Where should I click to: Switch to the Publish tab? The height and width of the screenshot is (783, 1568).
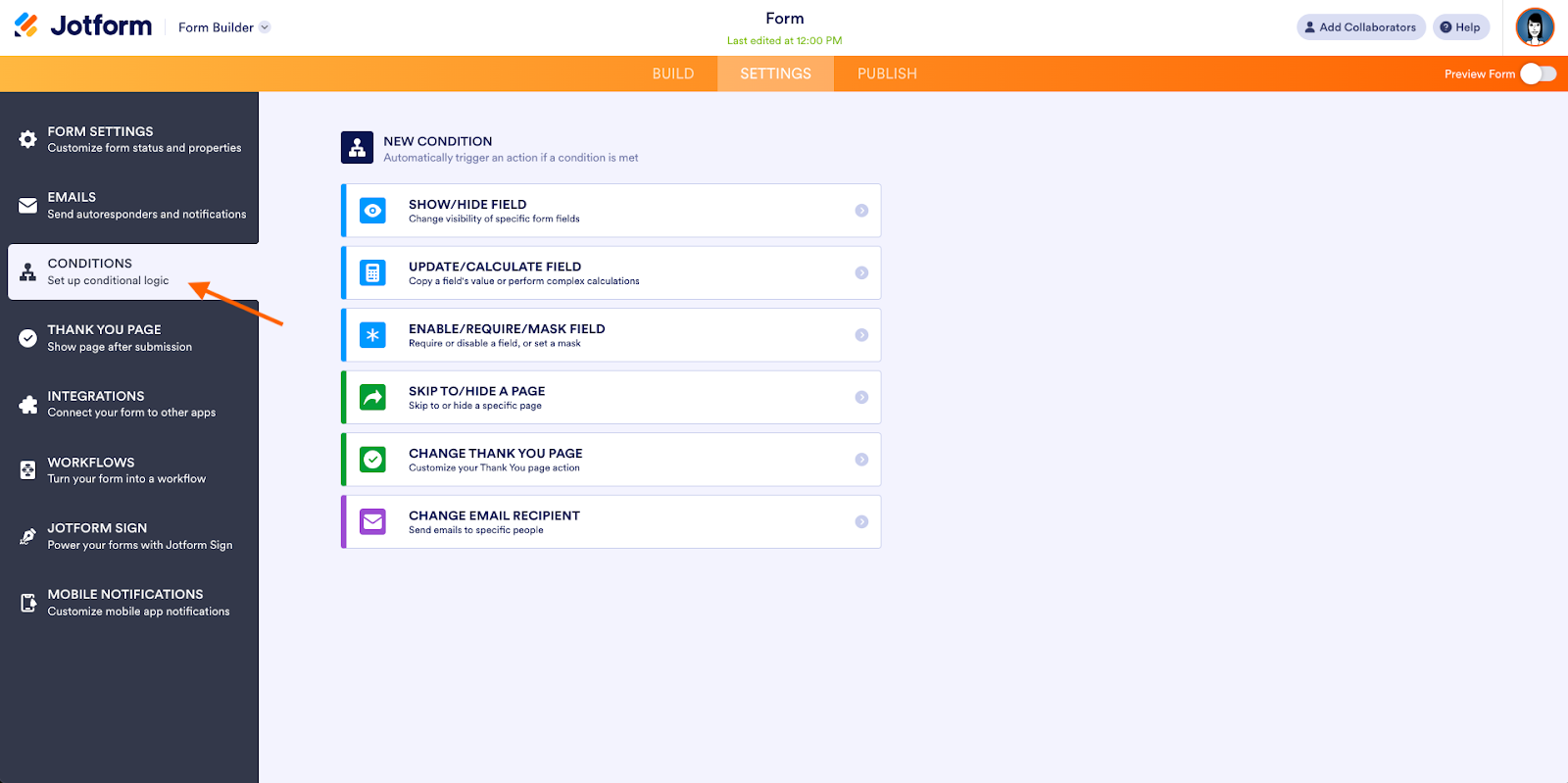[887, 74]
